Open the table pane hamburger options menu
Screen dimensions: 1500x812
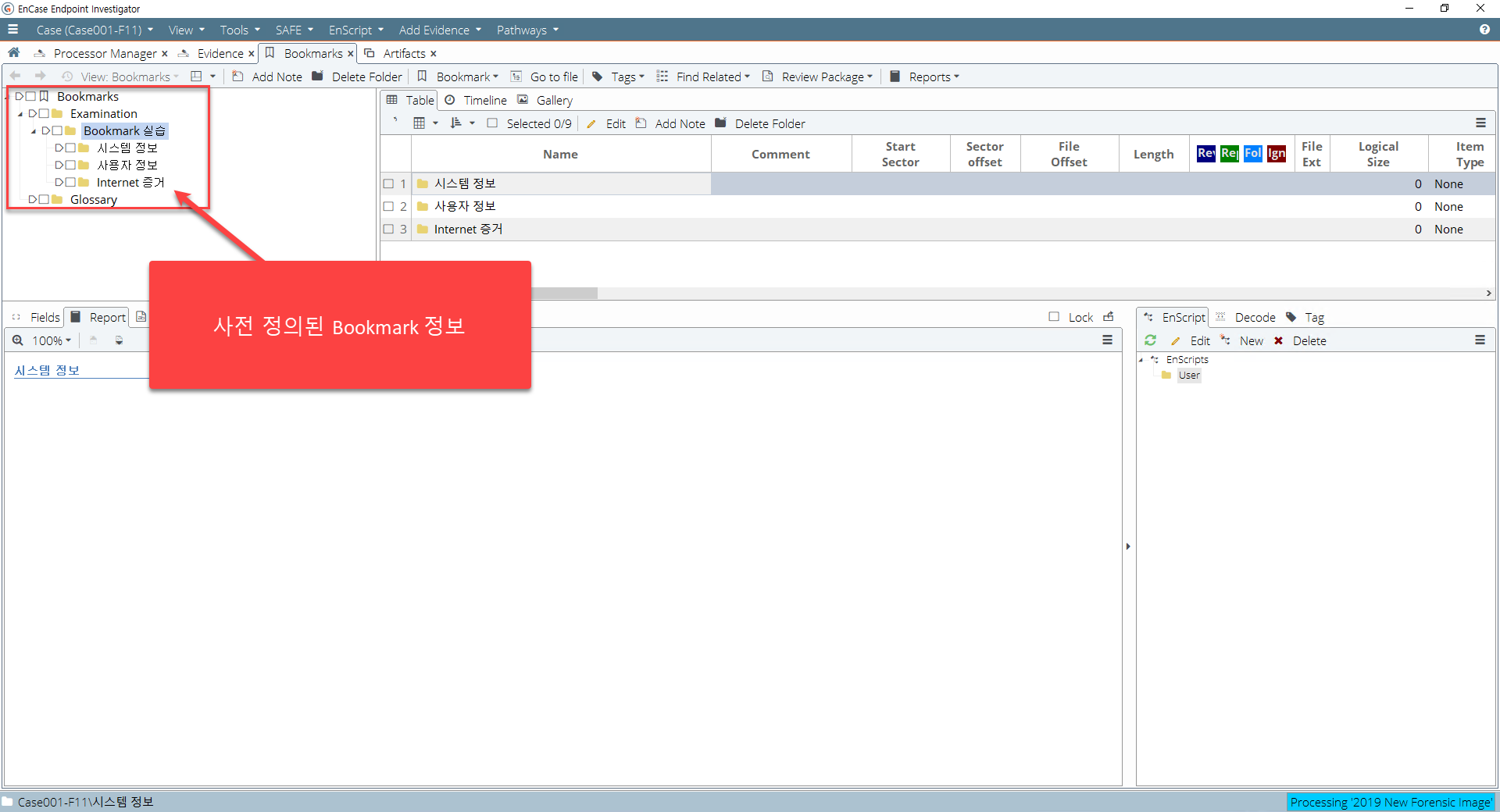1480,123
